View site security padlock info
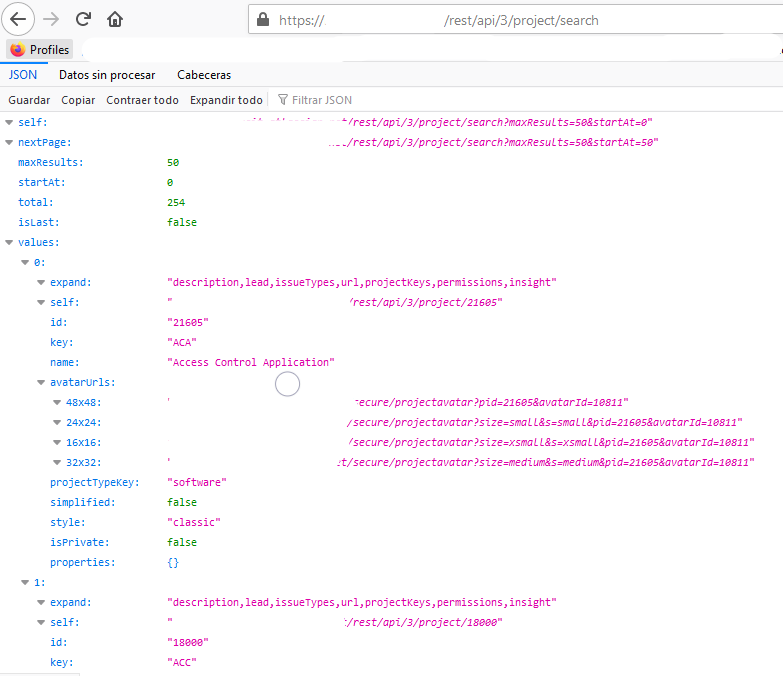This screenshot has height=676, width=783. point(263,19)
